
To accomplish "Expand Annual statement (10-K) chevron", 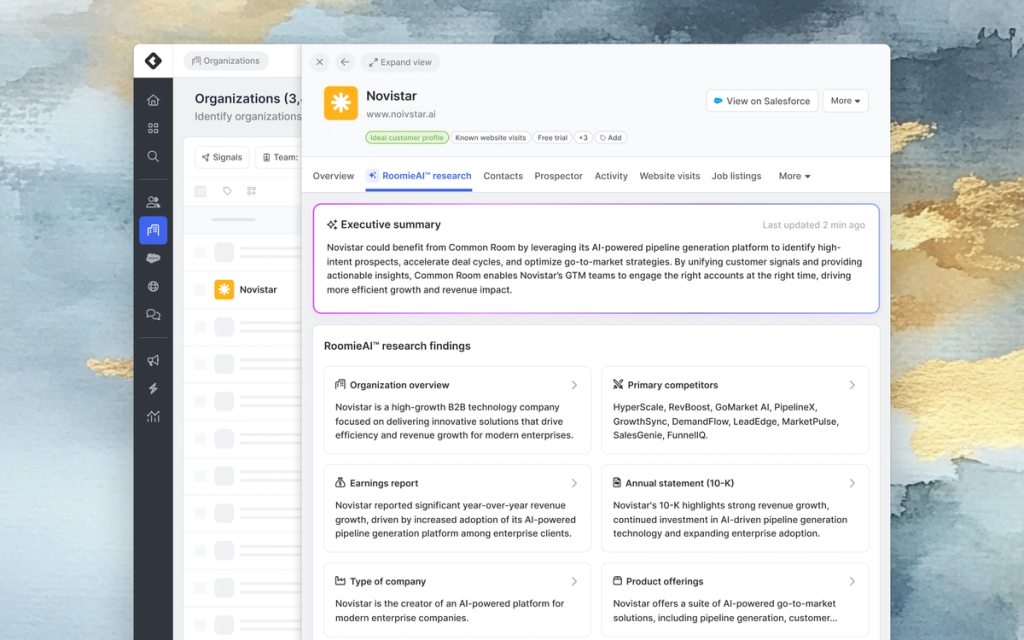I will pyautogui.click(x=852, y=483).
